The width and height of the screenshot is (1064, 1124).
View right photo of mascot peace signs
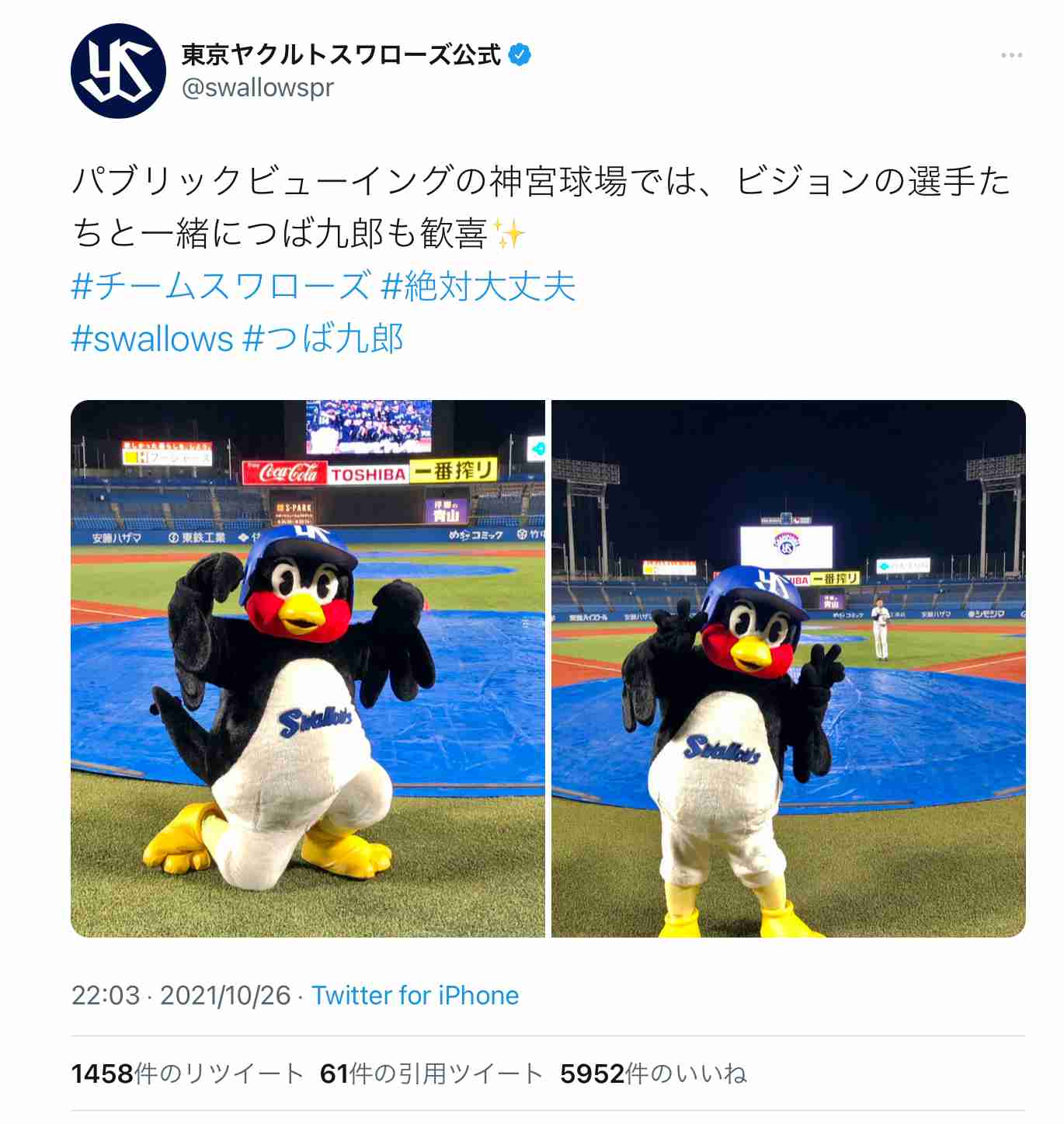pos(788,669)
